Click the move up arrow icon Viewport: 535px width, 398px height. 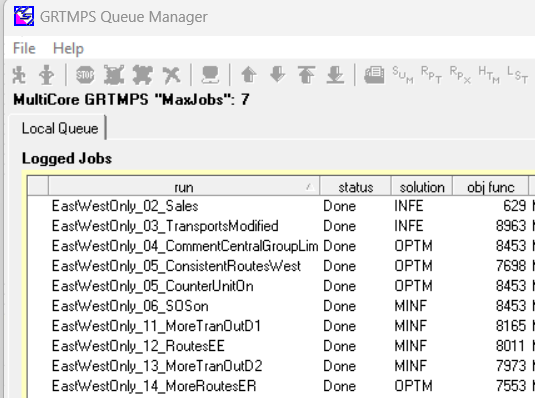249,74
